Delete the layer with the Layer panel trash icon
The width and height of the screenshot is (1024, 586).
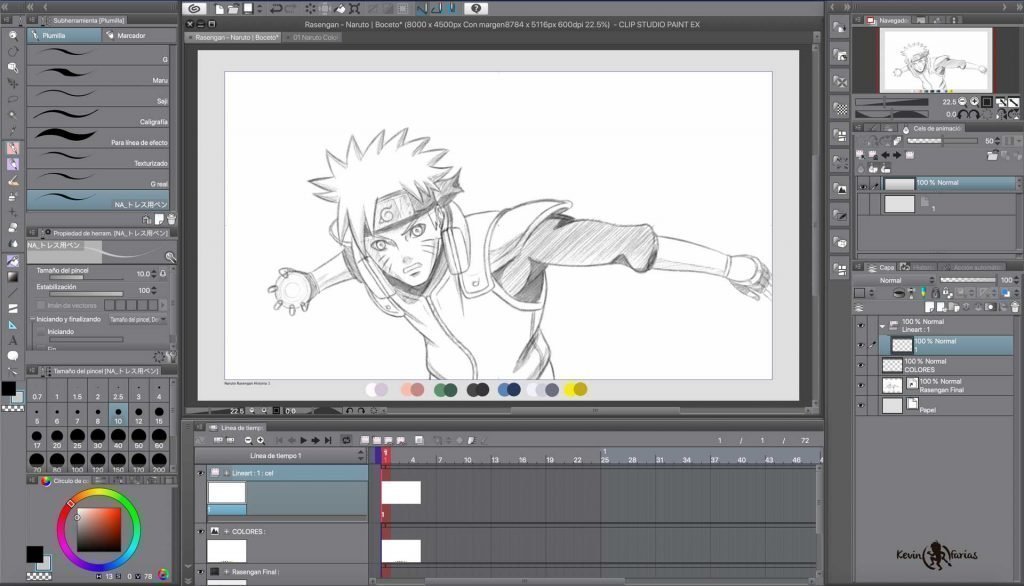pyautogui.click(x=1014, y=306)
